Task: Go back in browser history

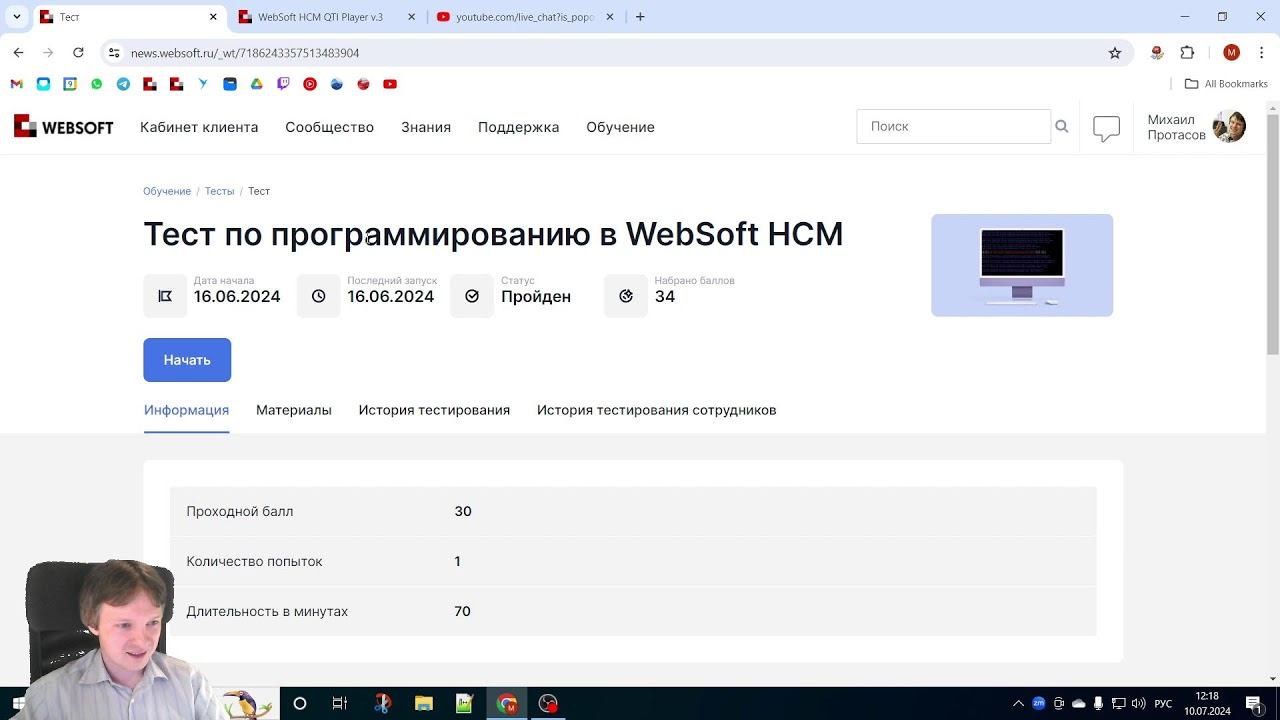Action: pos(18,53)
